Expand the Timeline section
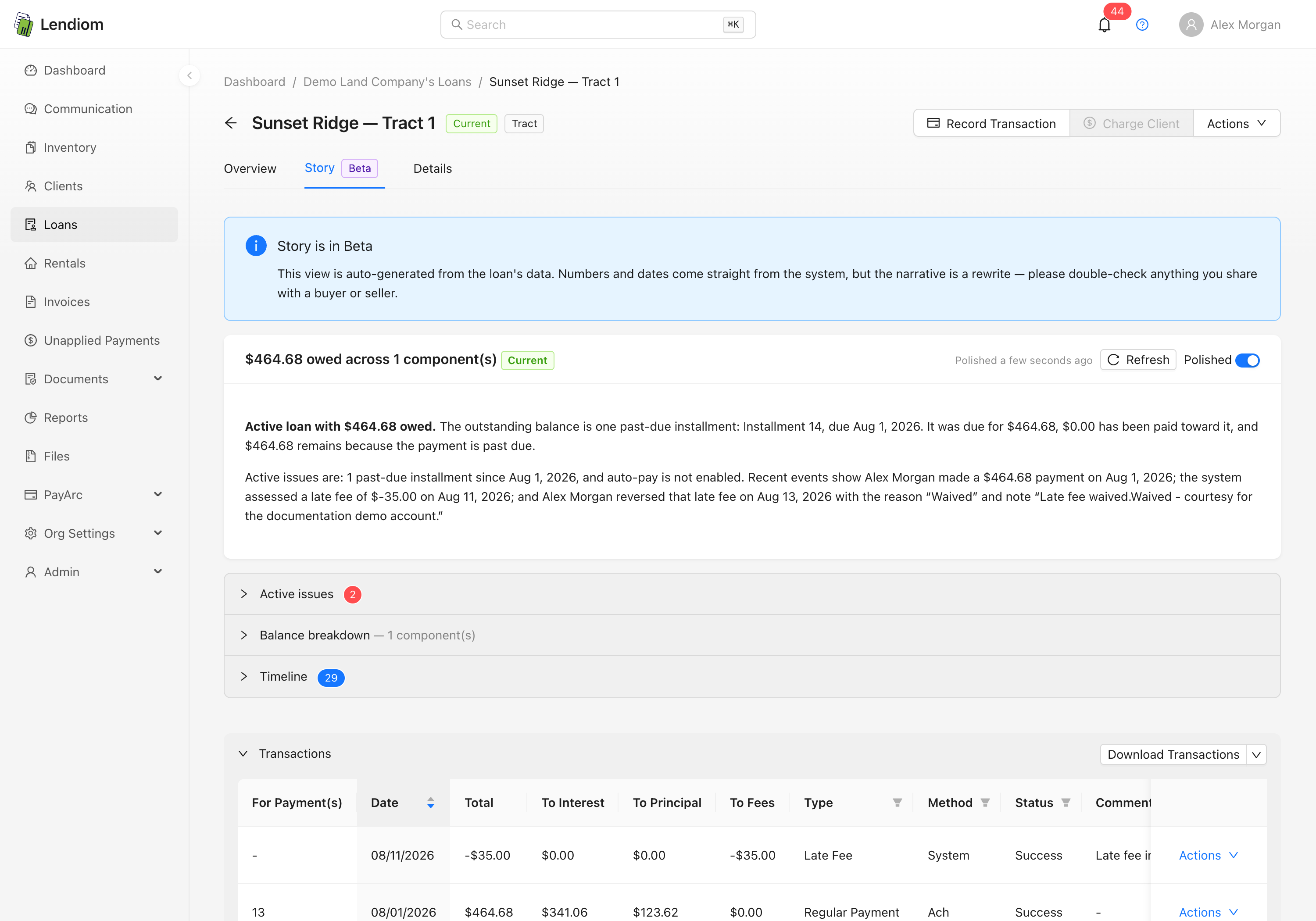The height and width of the screenshot is (921, 1316). pyautogui.click(x=752, y=677)
